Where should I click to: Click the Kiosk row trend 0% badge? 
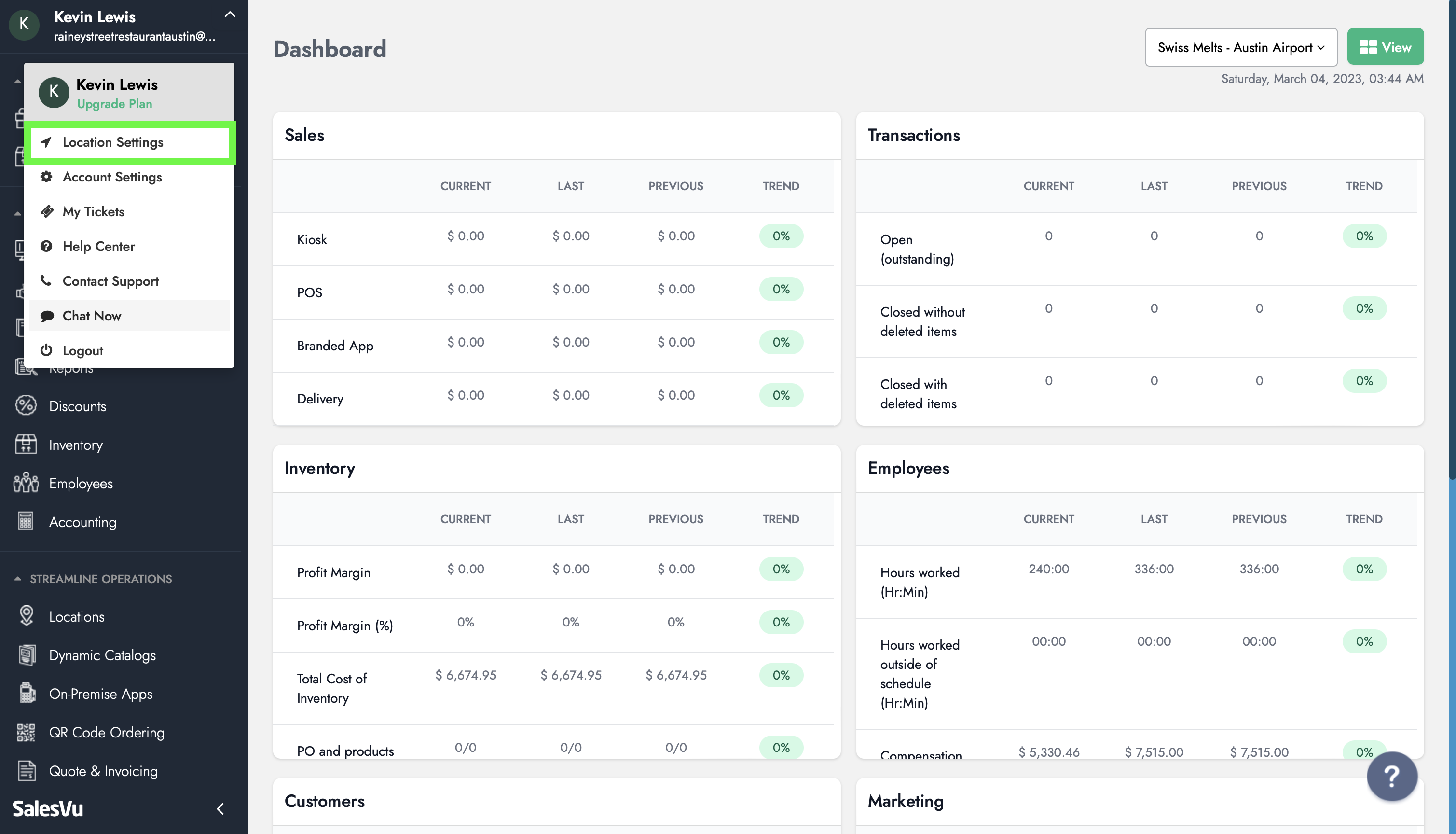coord(781,236)
